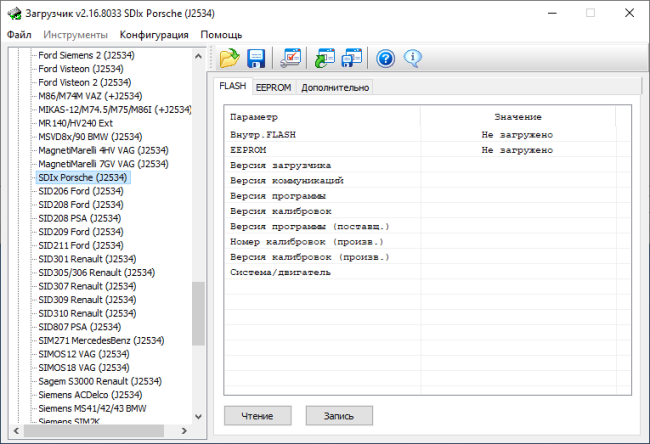Select SIMOS18 VAG (J2534) module

[x=84, y=368]
